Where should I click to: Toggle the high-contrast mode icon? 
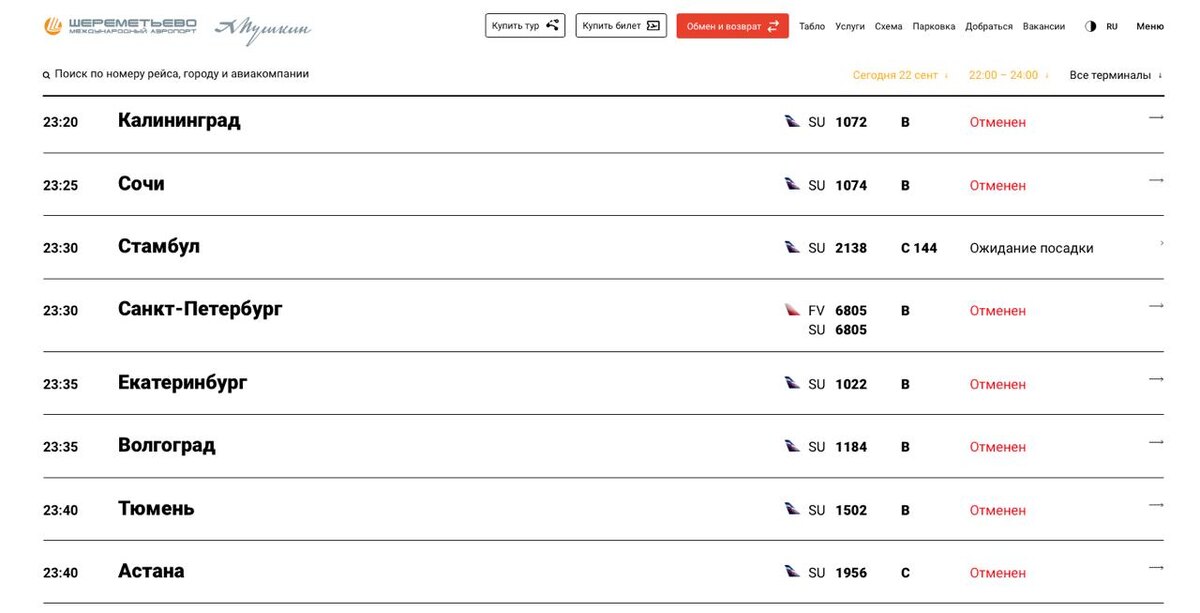[x=1090, y=27]
